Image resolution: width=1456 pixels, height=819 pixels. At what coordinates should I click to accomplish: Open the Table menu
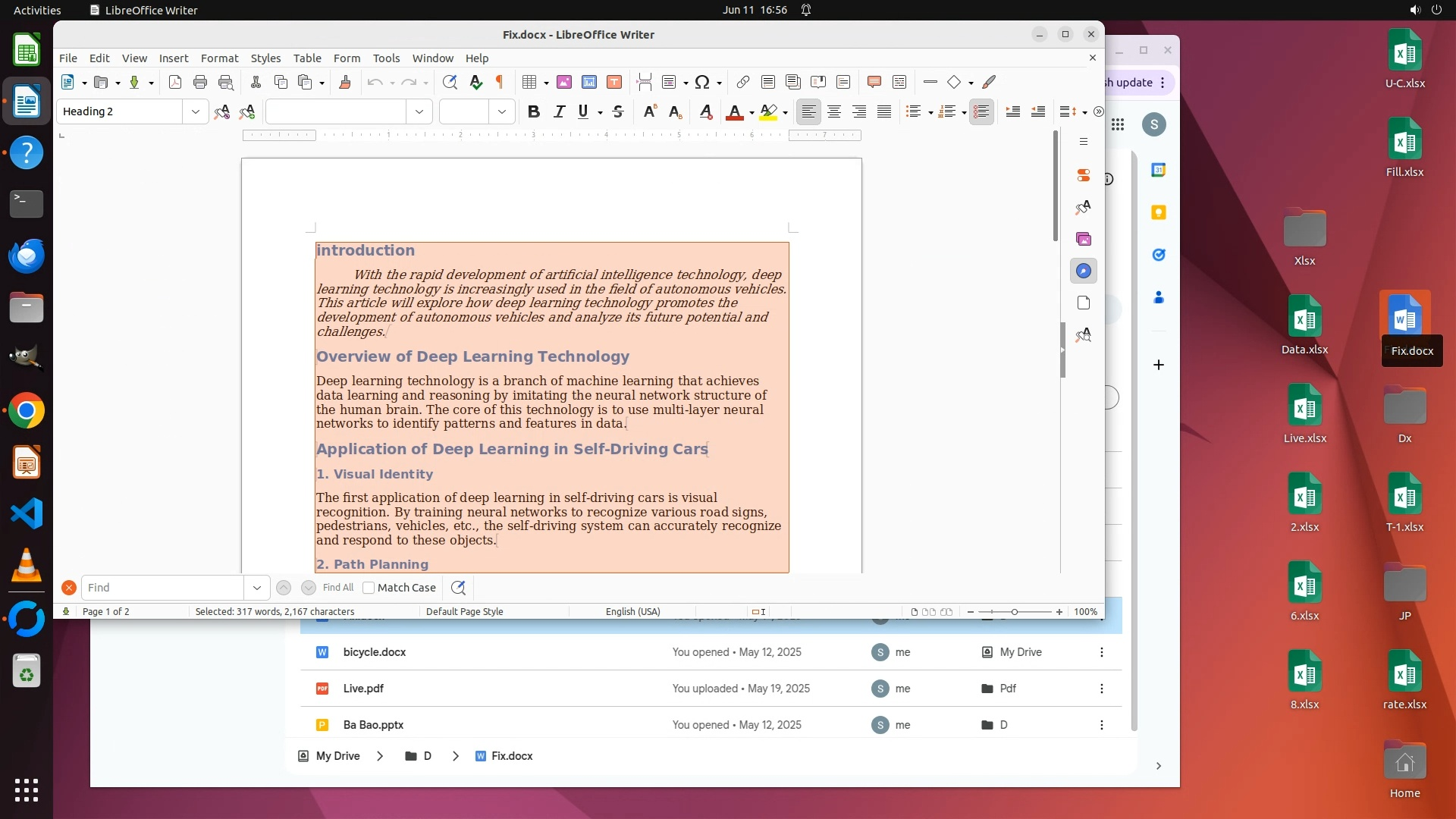click(307, 58)
